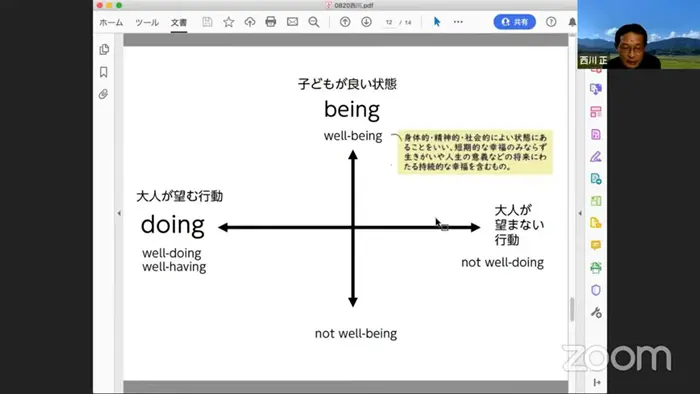Open the find text magnifier
Screen dimensions: 700x394
tap(314, 22)
